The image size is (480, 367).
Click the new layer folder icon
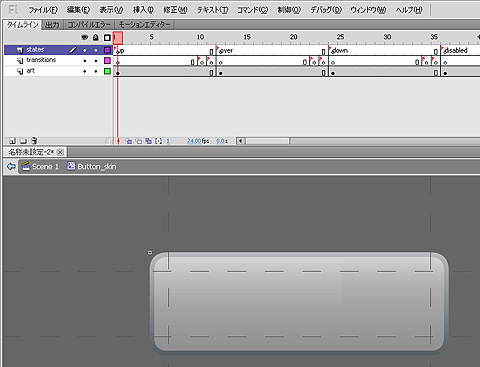tap(23, 141)
